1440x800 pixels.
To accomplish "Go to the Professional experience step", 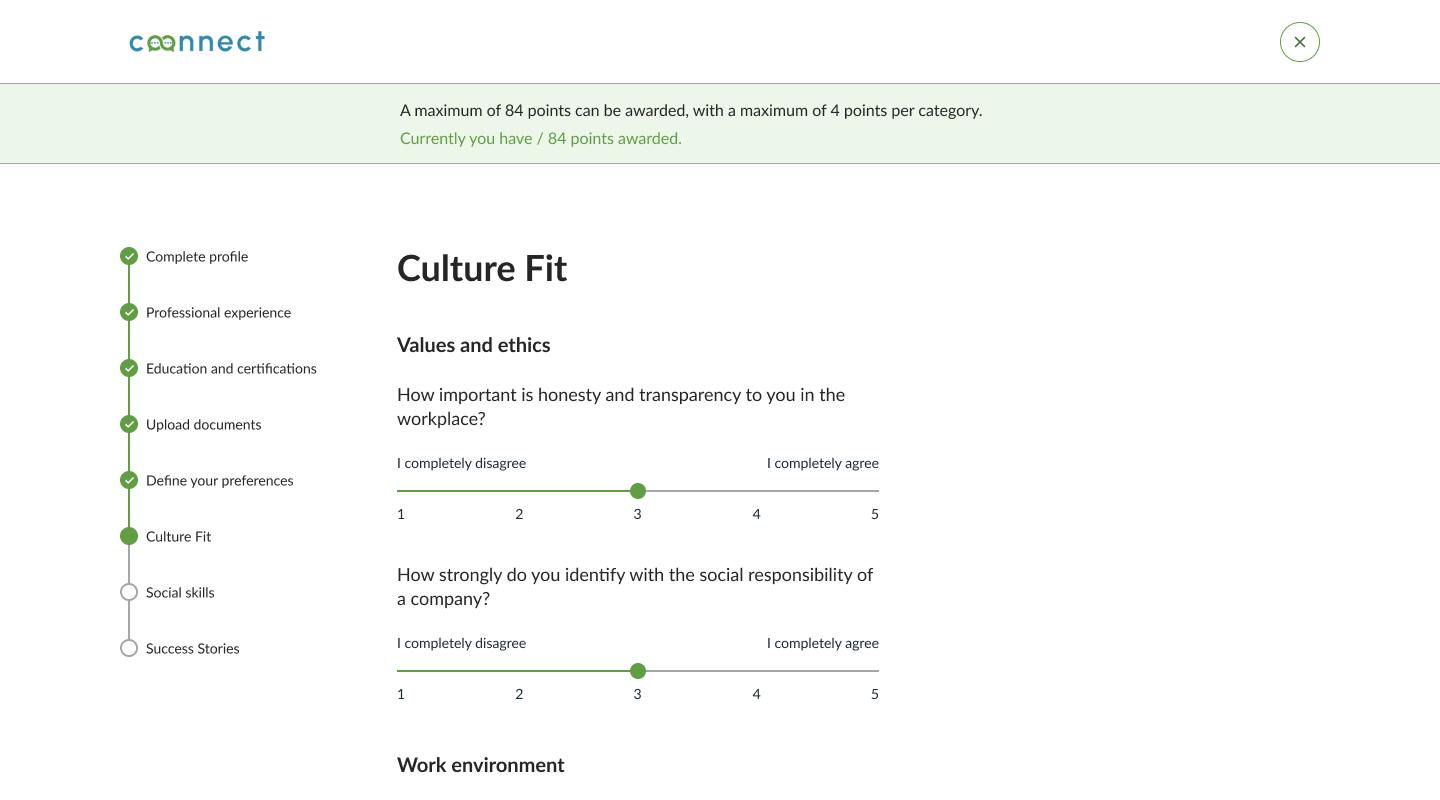I will [x=218, y=313].
